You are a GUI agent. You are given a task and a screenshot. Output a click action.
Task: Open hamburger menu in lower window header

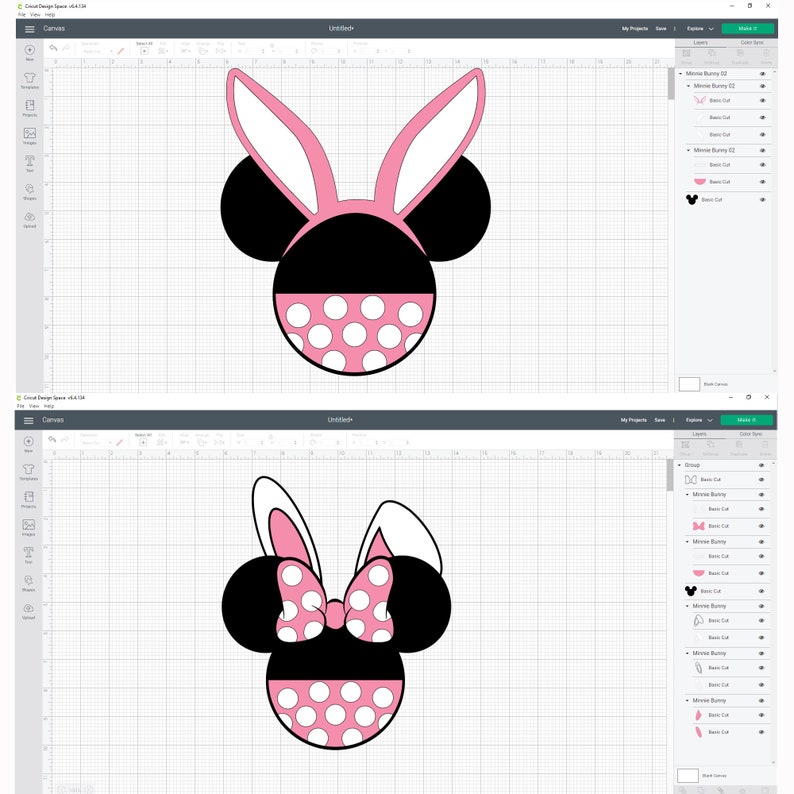28,420
